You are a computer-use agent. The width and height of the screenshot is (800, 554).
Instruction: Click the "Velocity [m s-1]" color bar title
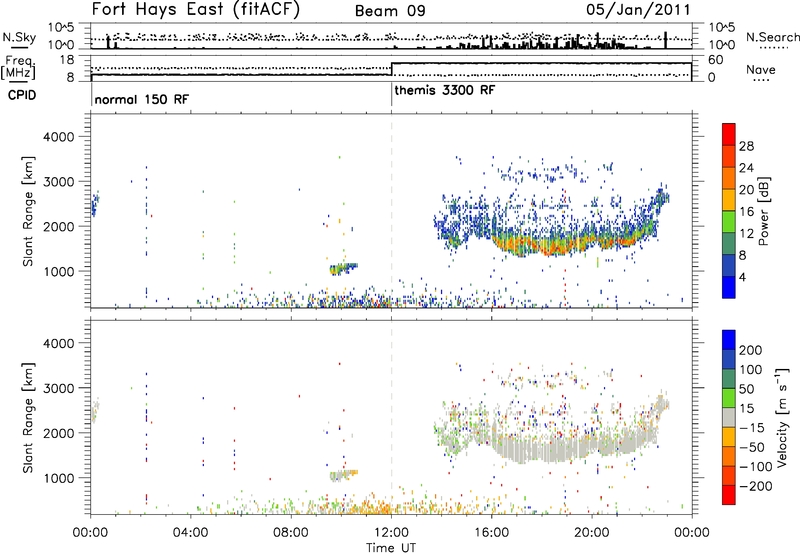(782, 417)
